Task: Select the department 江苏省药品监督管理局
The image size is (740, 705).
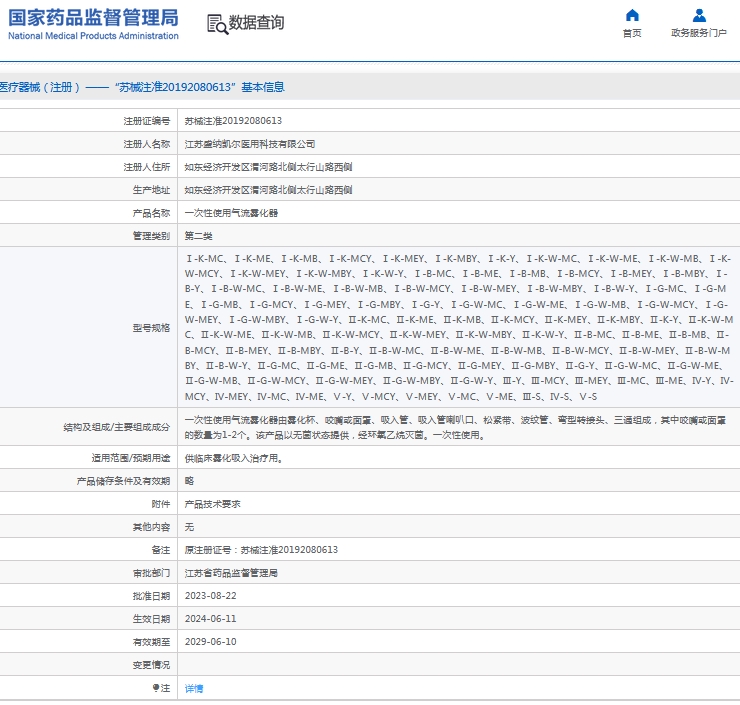Action: (231, 573)
